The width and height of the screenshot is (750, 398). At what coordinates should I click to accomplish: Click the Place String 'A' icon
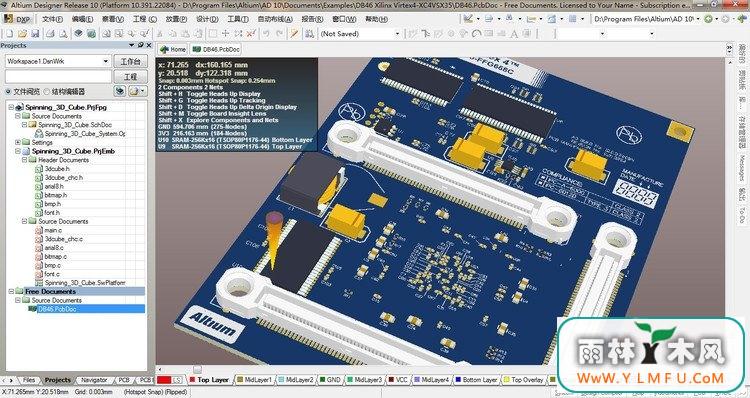pos(514,34)
